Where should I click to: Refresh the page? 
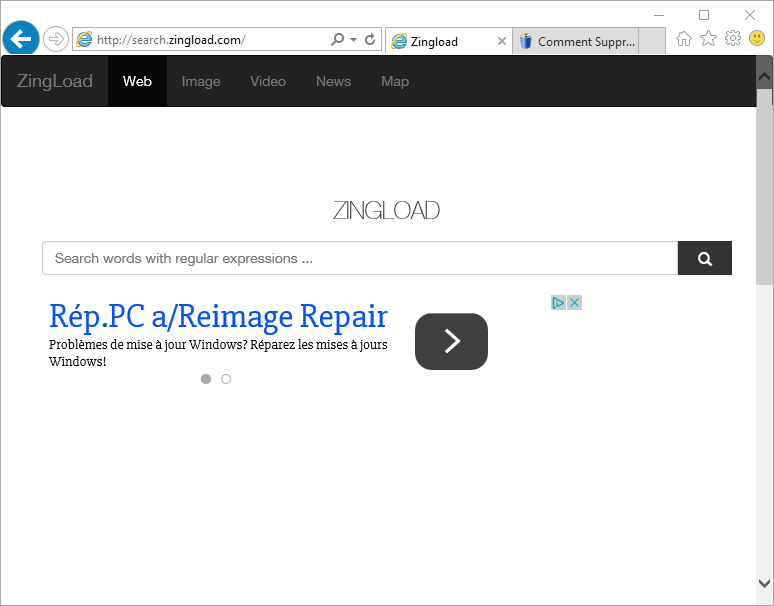[x=370, y=39]
